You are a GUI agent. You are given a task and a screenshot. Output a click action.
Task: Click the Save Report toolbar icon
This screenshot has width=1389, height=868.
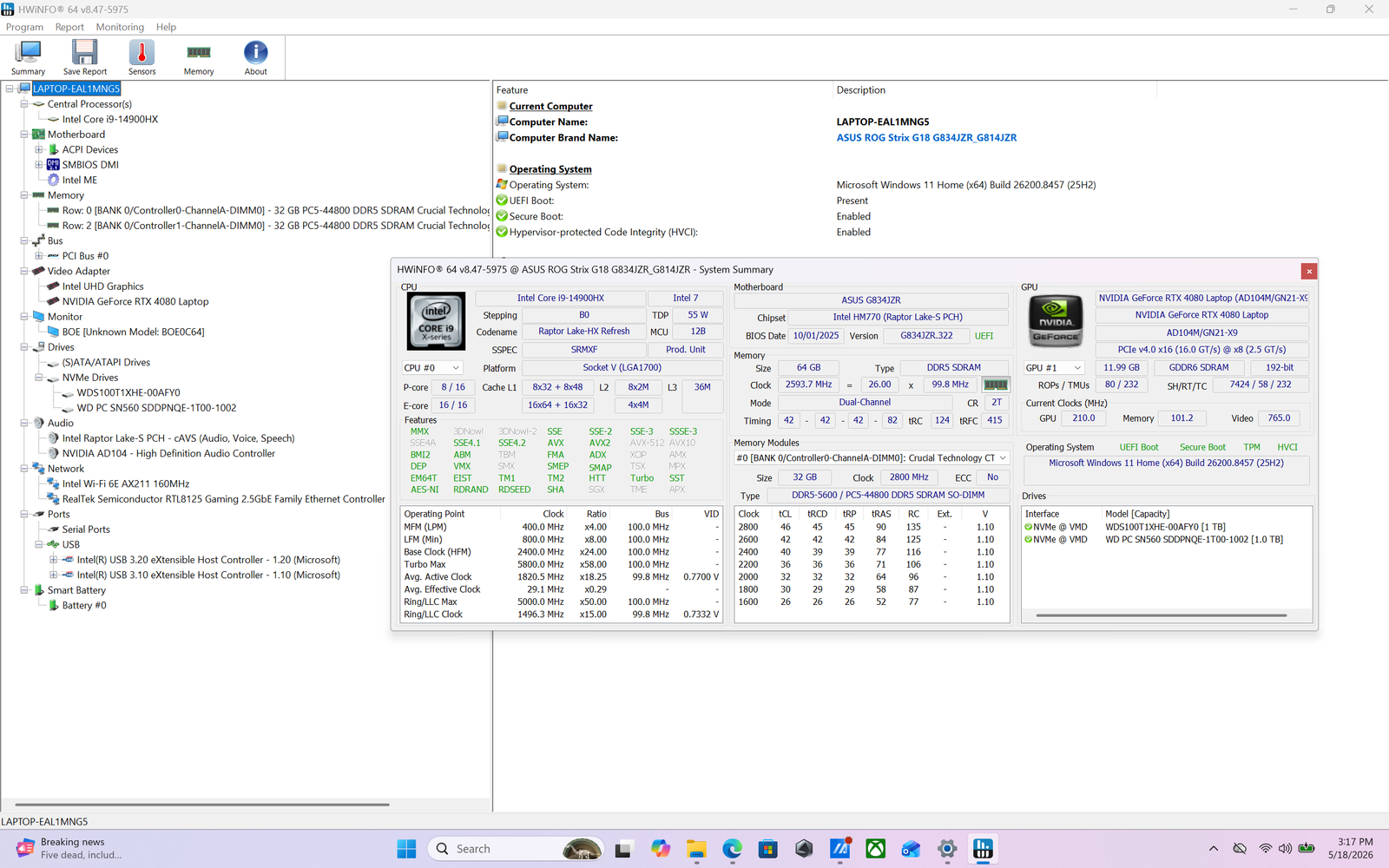85,58
